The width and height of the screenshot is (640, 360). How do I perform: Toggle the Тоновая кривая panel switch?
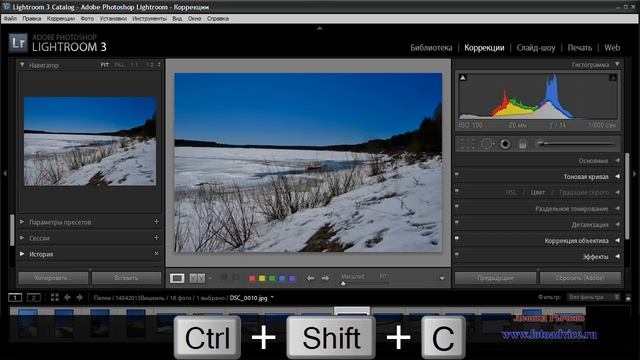[x=457, y=174]
